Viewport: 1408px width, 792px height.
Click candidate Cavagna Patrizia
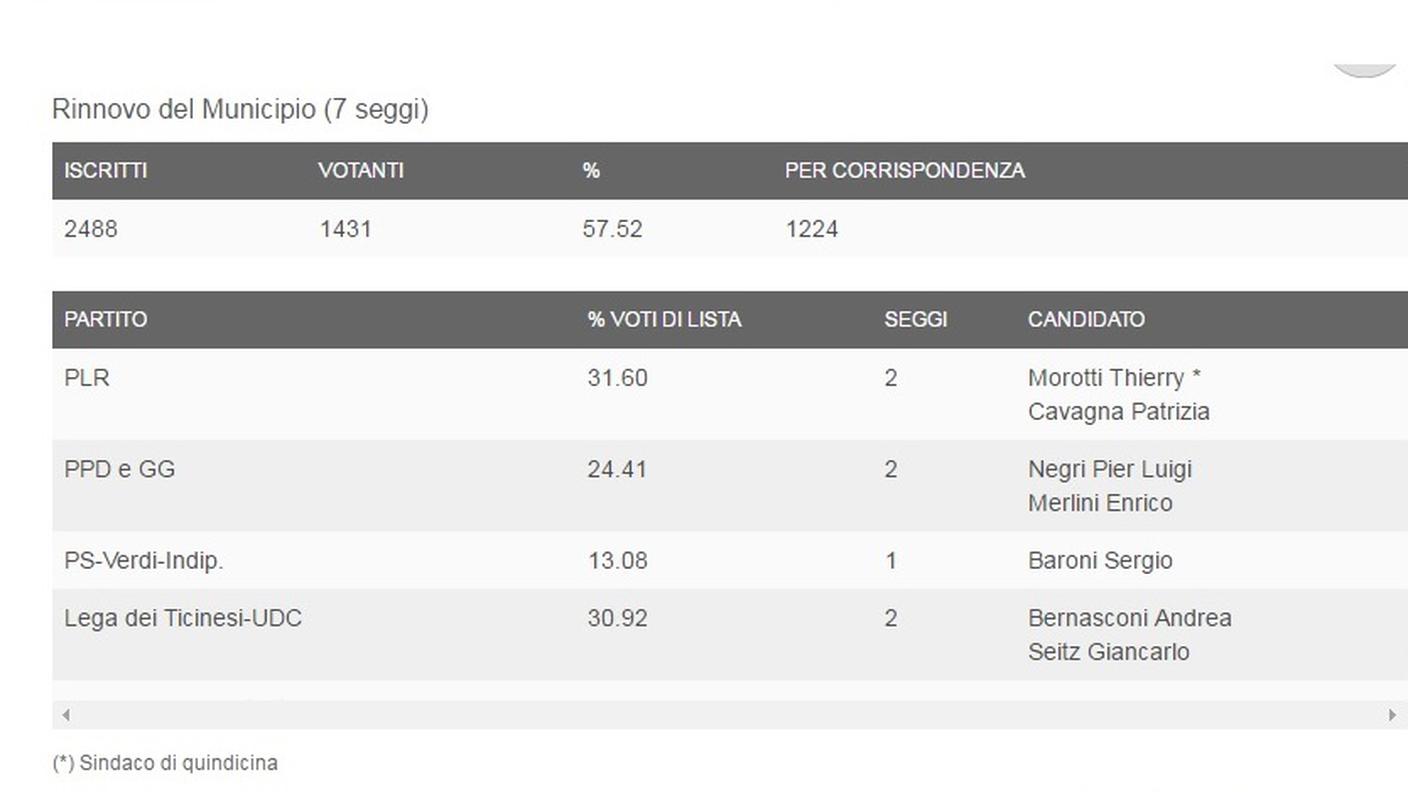click(1119, 412)
